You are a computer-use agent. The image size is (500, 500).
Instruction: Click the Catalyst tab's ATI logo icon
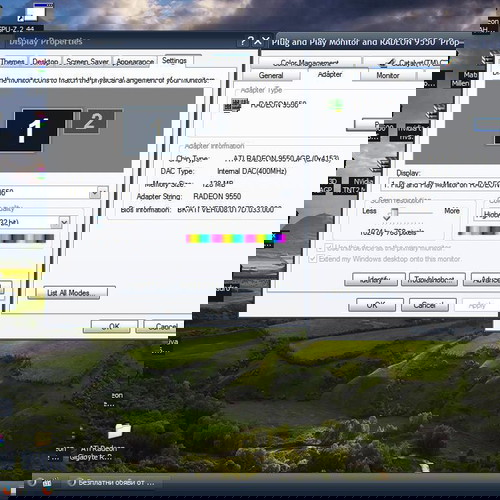[387, 63]
